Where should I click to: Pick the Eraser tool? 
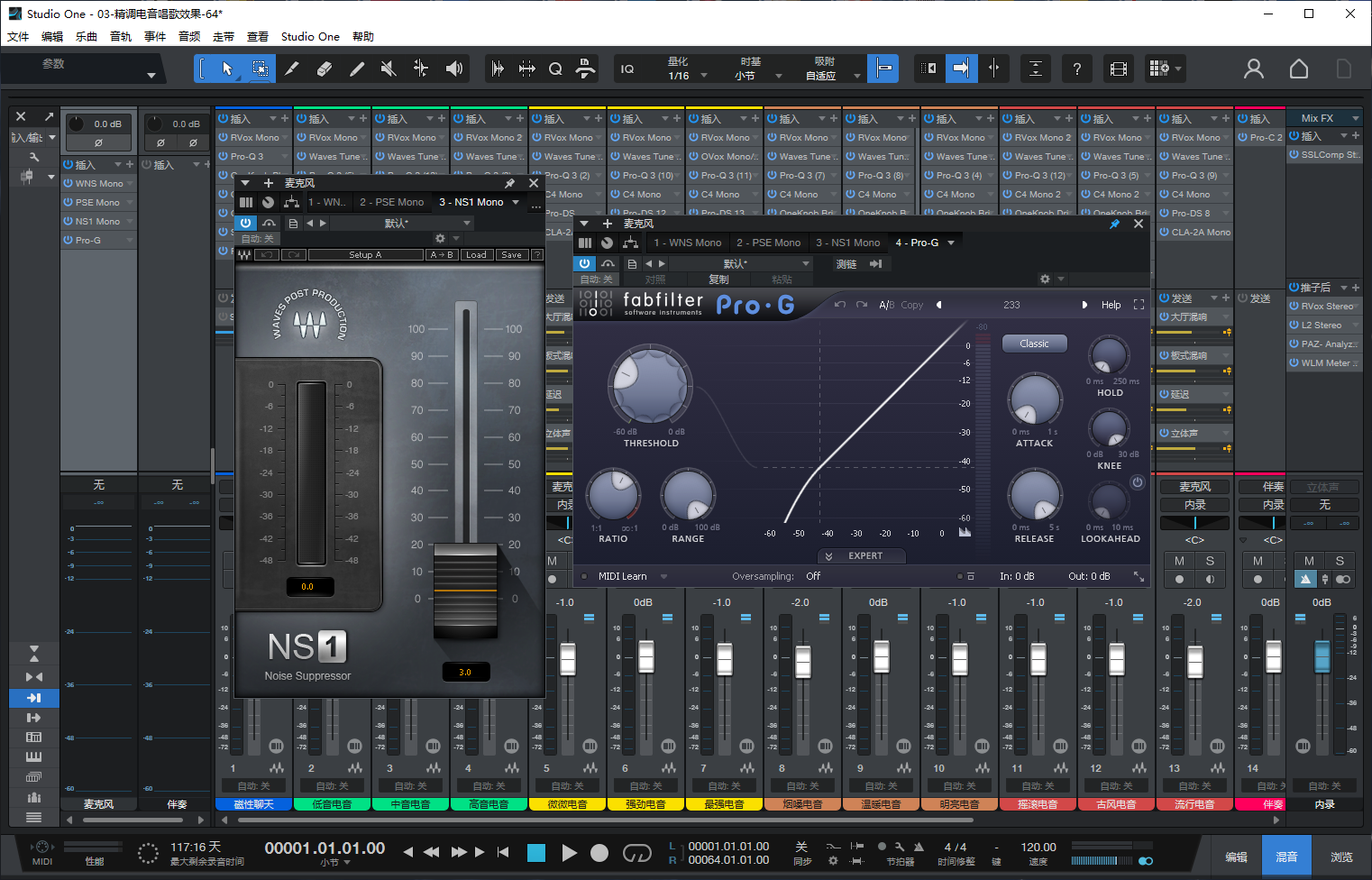pyautogui.click(x=325, y=69)
